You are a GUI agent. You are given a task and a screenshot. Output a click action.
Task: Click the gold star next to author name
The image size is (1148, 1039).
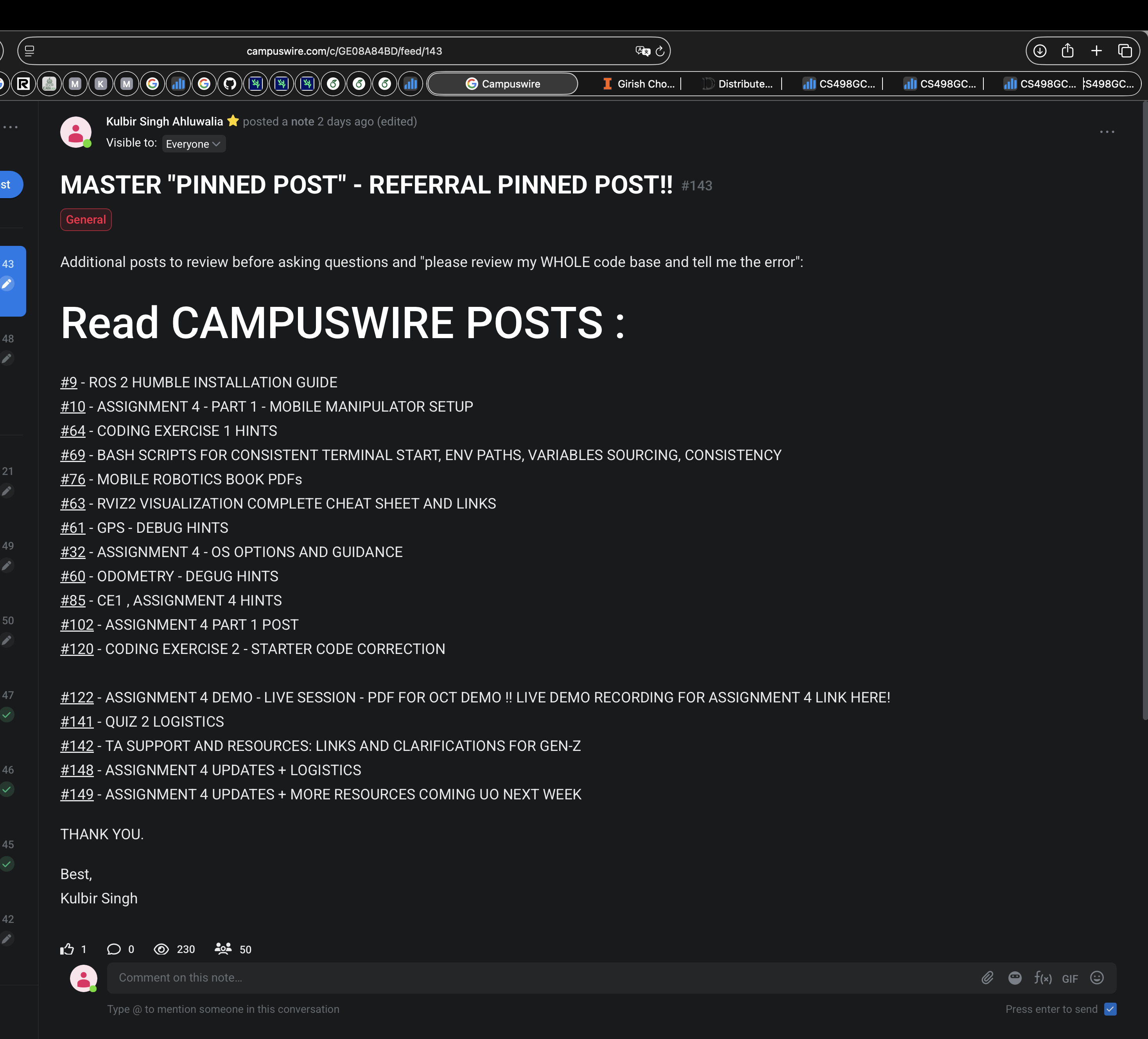(233, 121)
